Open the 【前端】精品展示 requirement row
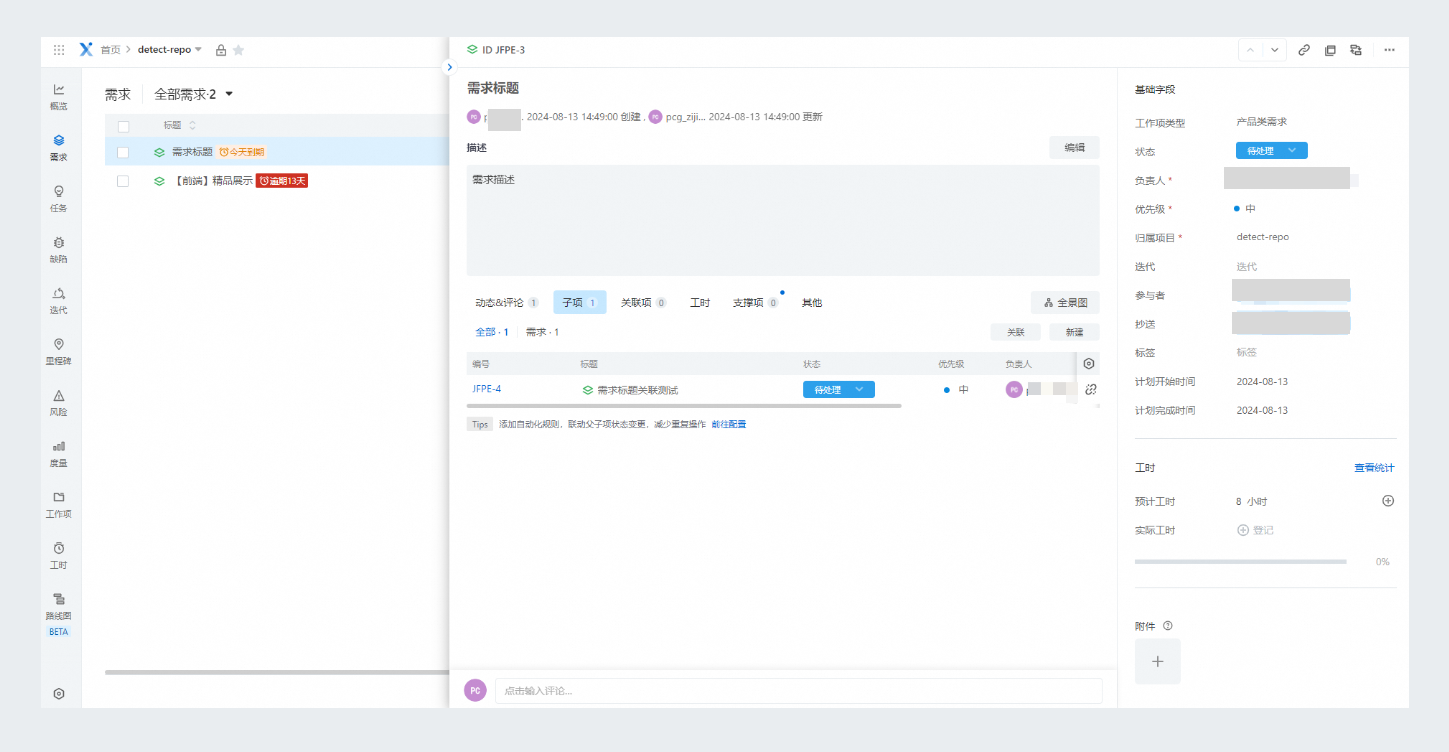Screen dimensions: 1449x752 coord(213,181)
